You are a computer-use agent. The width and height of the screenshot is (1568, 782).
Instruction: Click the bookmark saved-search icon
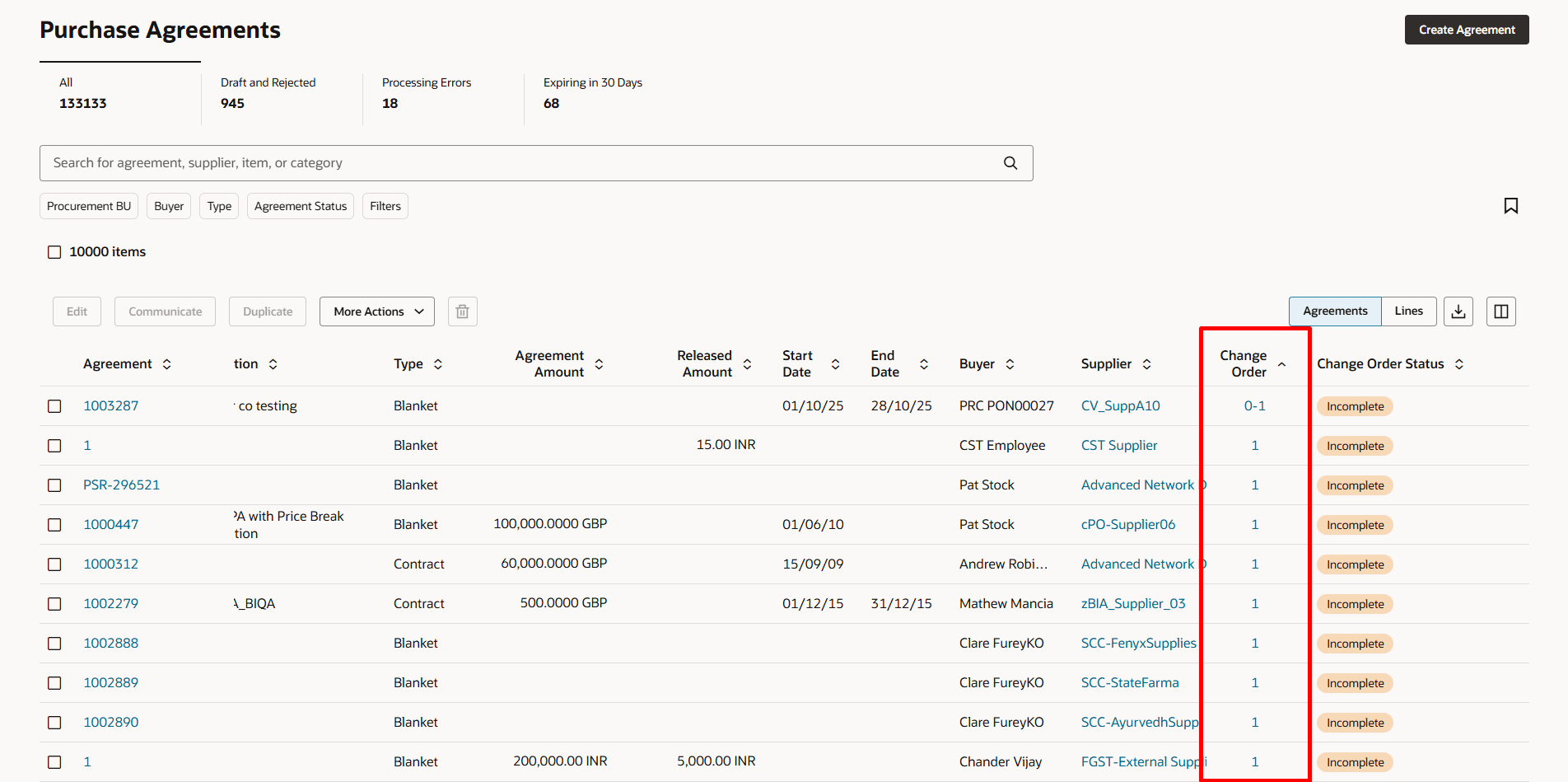click(1511, 205)
